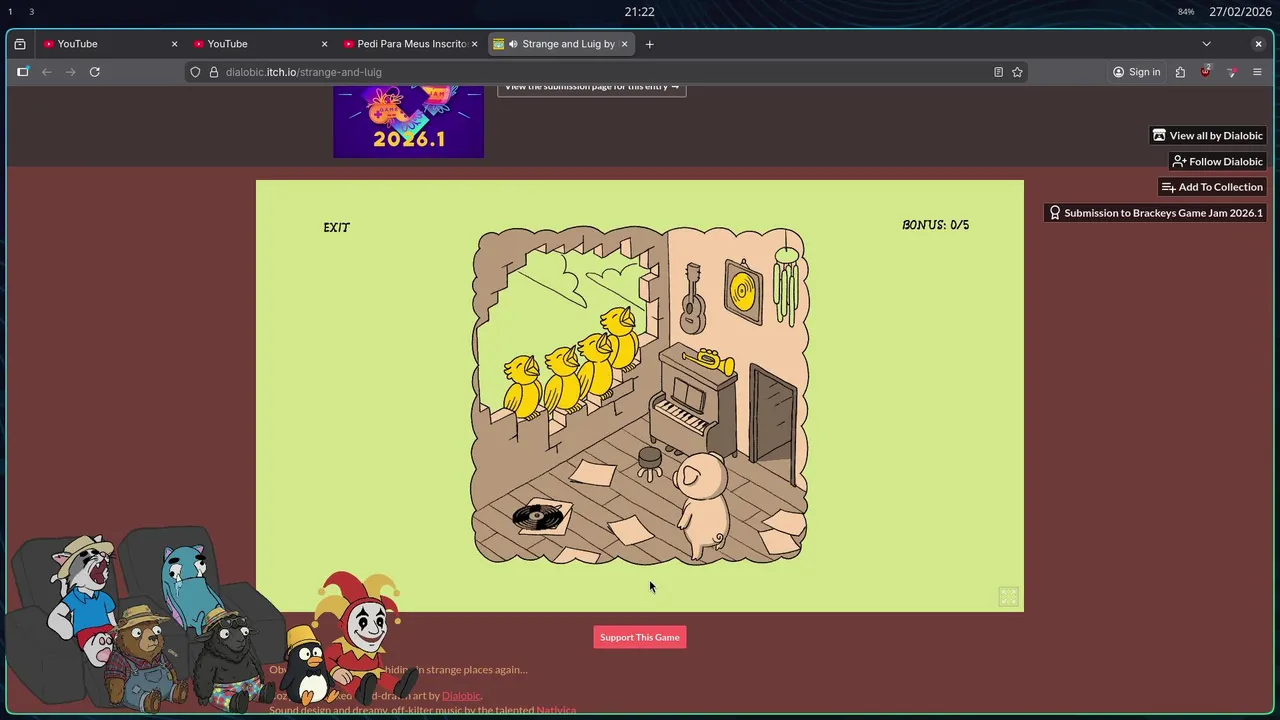
Task: Open a new tab with the plus icon
Action: [649, 44]
